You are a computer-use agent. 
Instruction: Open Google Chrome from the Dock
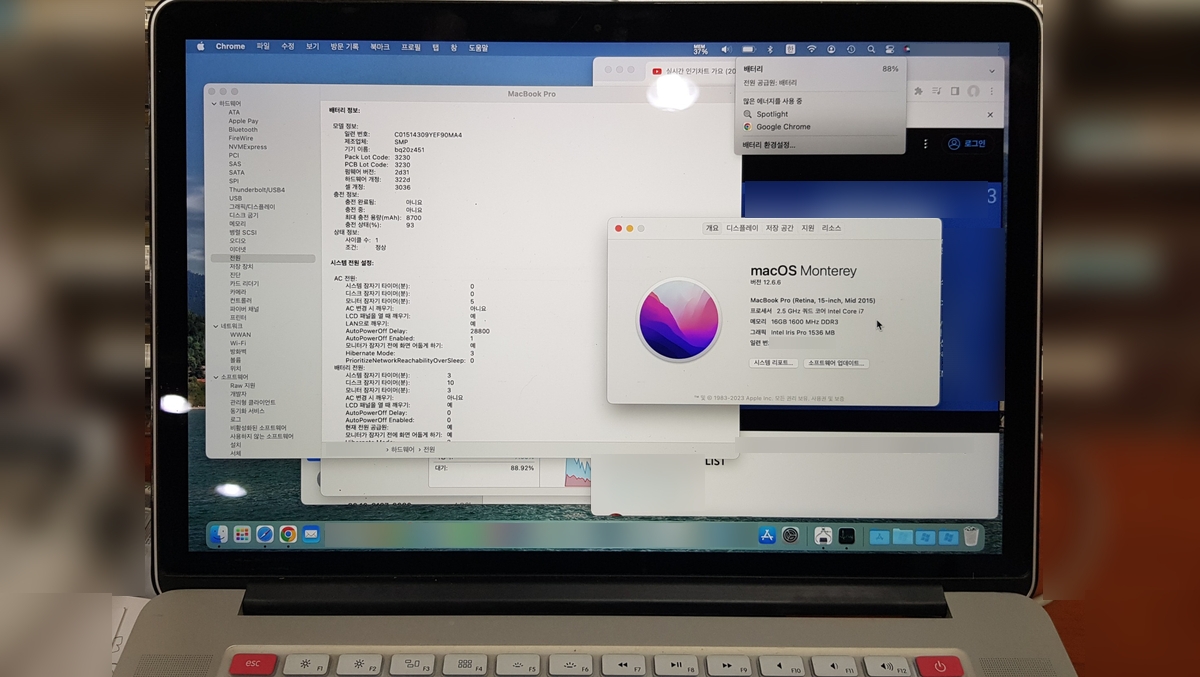pyautogui.click(x=288, y=535)
